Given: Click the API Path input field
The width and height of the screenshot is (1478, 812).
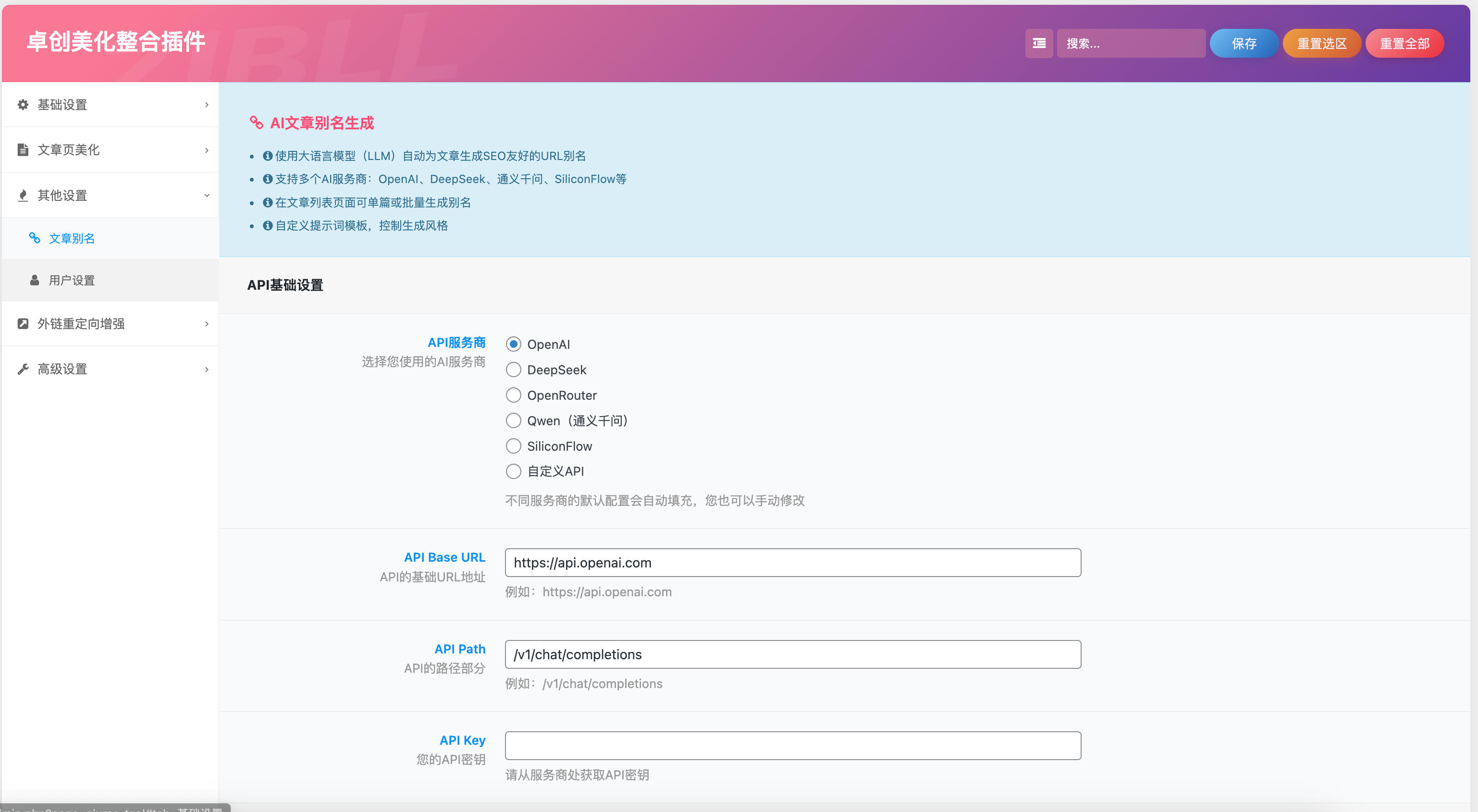Looking at the screenshot, I should click(793, 654).
